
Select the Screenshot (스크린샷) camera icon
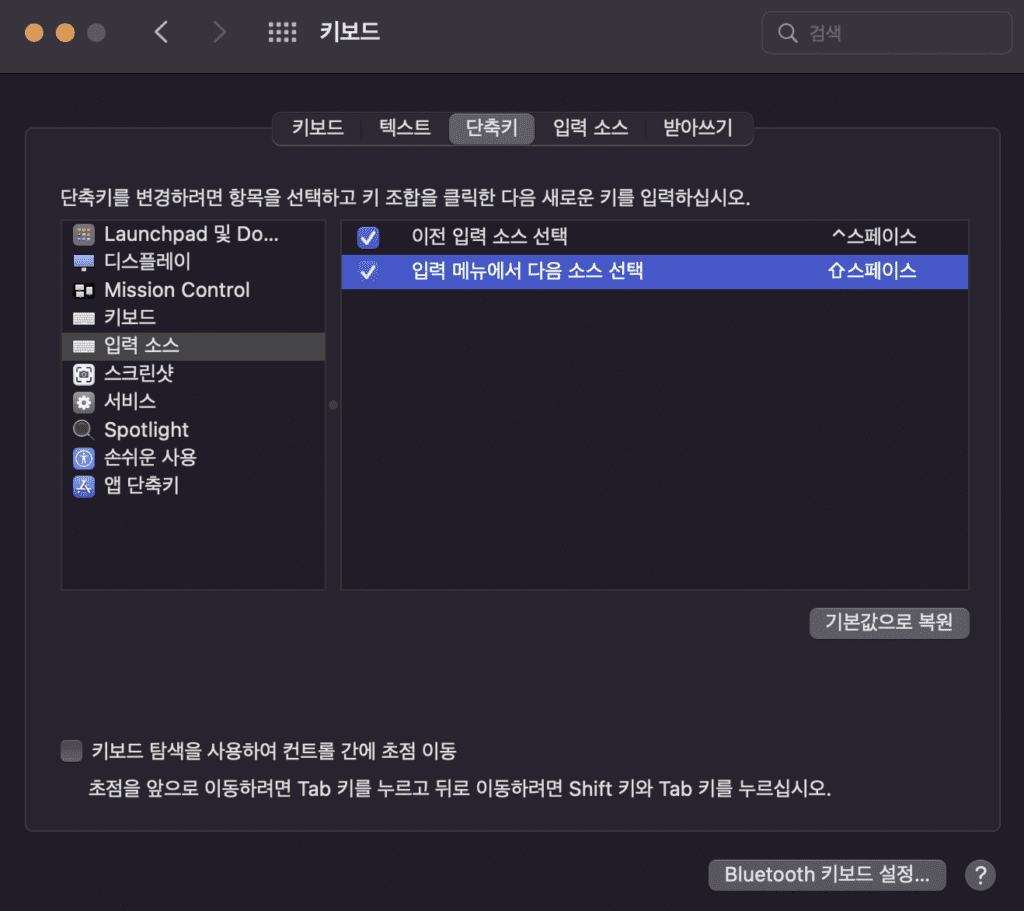(84, 374)
